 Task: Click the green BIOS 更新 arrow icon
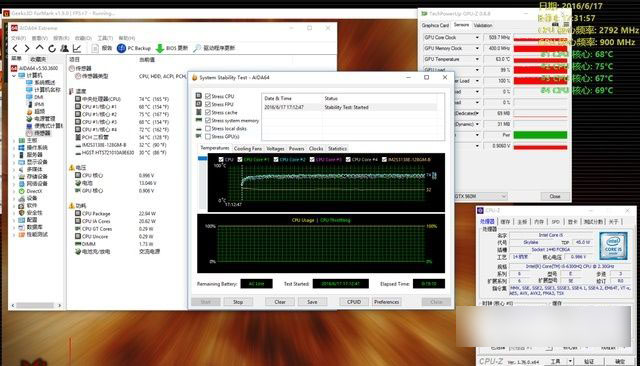pos(160,48)
